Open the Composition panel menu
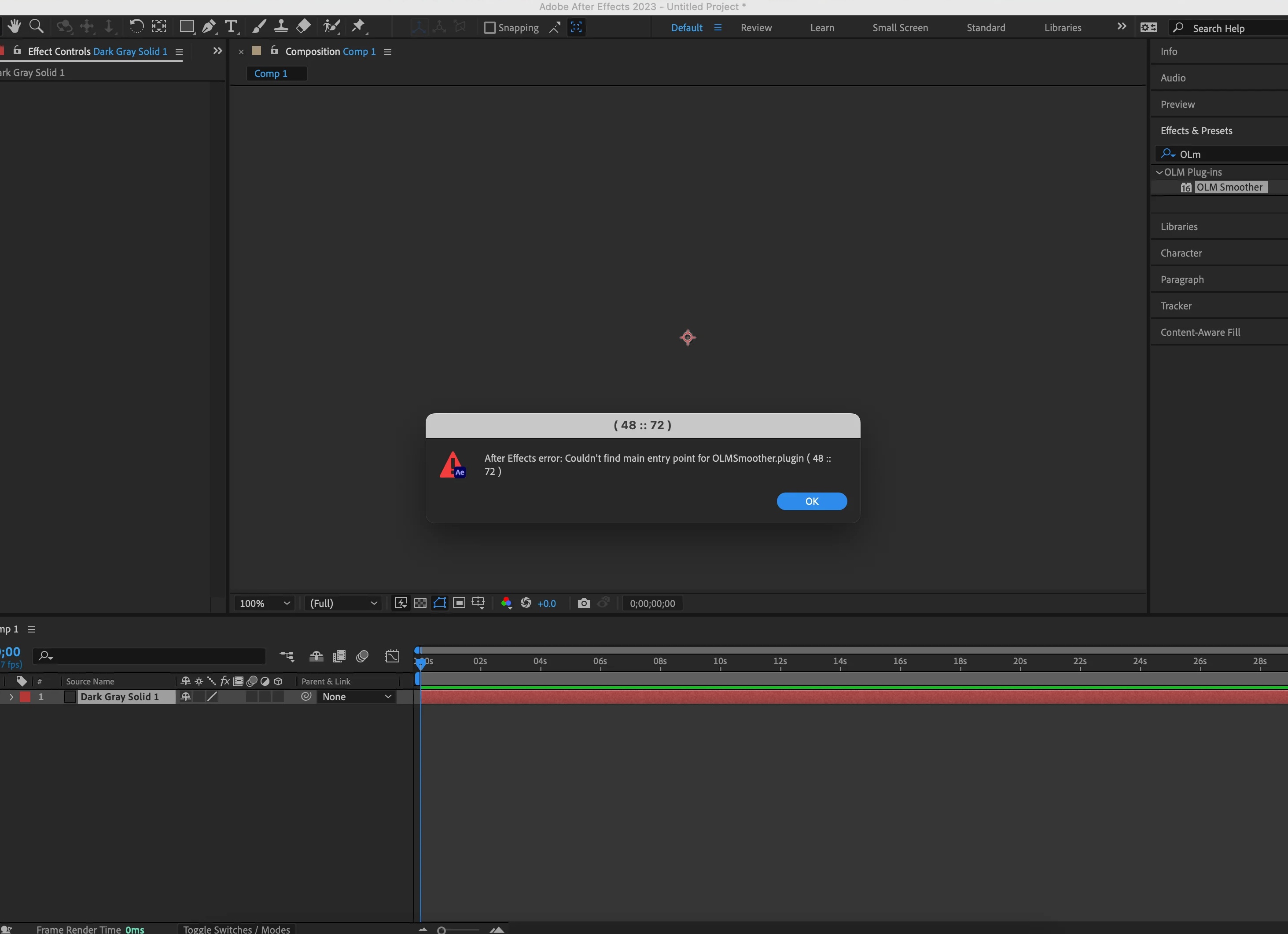The height and width of the screenshot is (934, 1288). click(388, 51)
